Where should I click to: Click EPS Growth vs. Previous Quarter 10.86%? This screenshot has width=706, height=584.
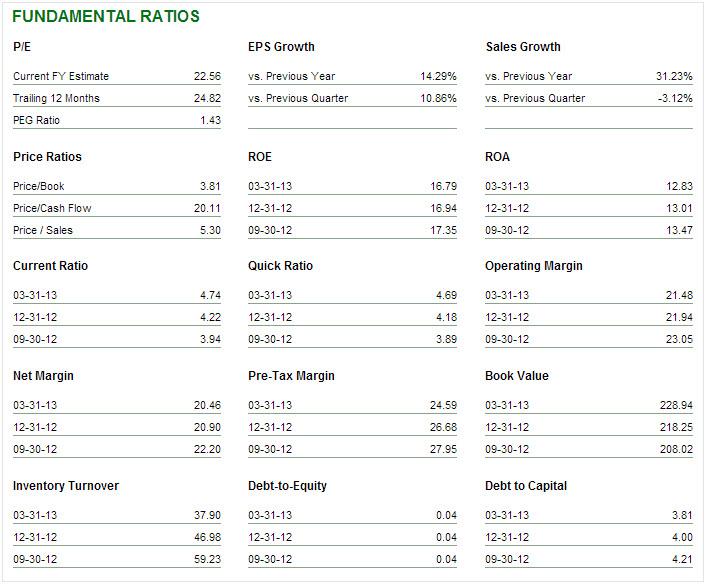[x=438, y=98]
